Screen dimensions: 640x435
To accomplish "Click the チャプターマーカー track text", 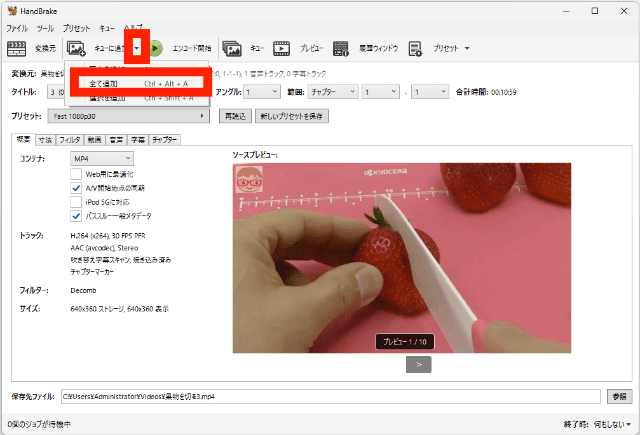I will [92, 272].
